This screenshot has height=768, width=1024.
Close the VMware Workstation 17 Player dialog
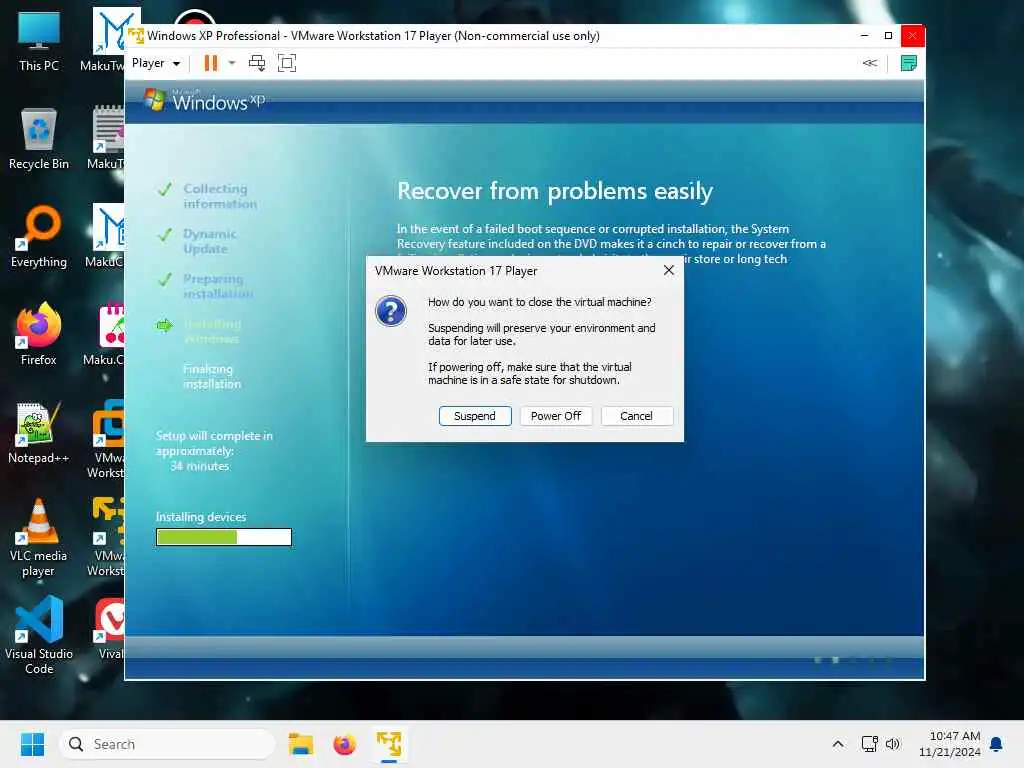point(669,270)
